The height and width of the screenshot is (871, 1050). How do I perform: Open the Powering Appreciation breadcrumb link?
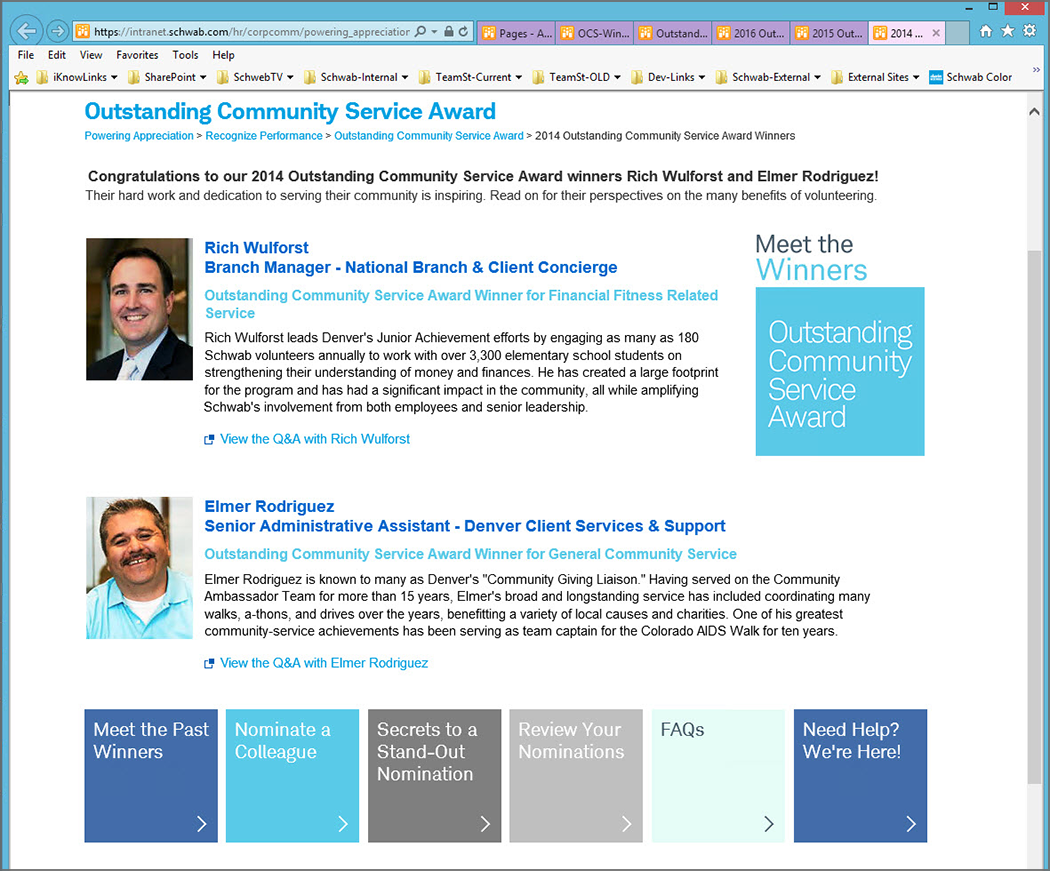pos(139,136)
